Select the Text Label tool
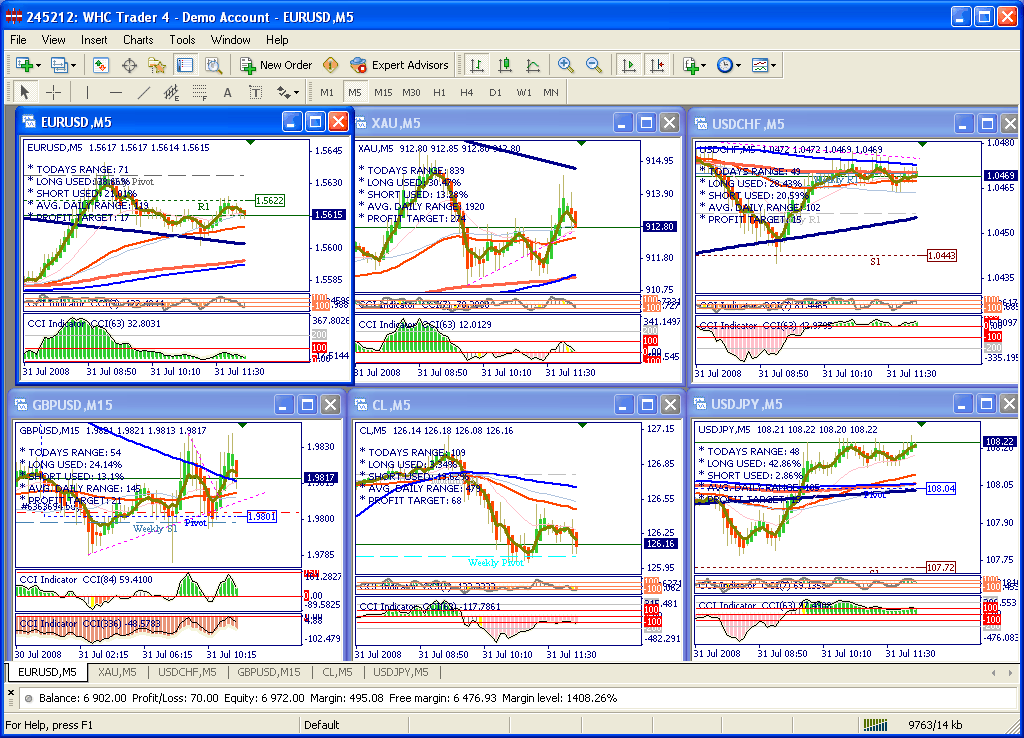Viewport: 1024px width, 738px height. (255, 92)
